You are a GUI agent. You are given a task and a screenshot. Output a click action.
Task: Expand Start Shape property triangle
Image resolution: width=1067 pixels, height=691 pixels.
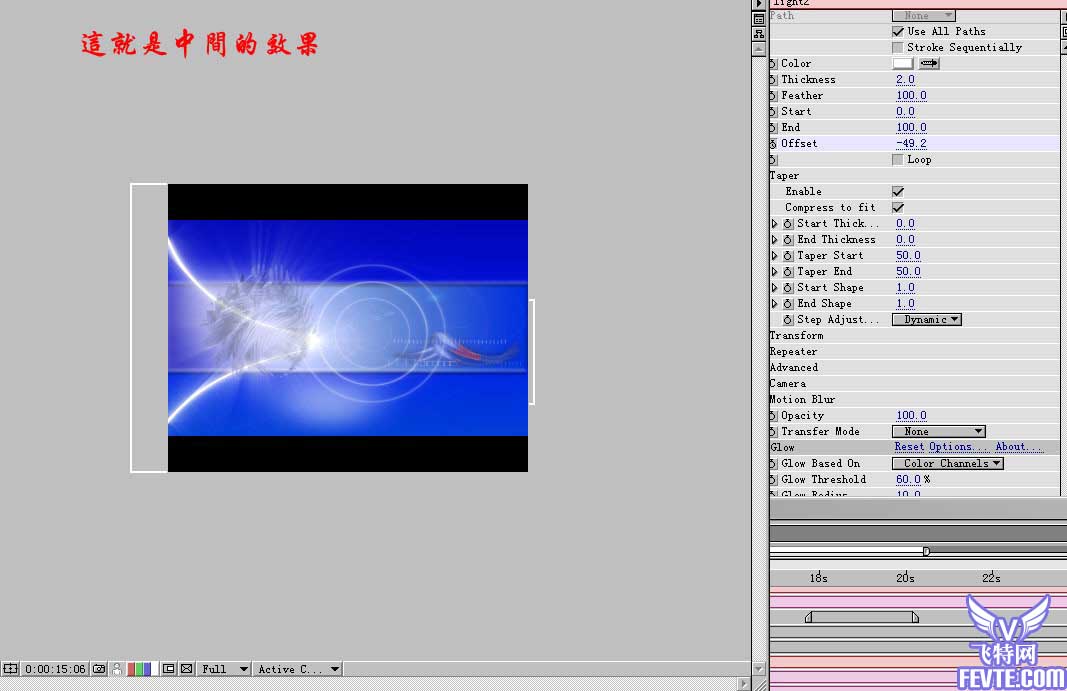click(774, 287)
